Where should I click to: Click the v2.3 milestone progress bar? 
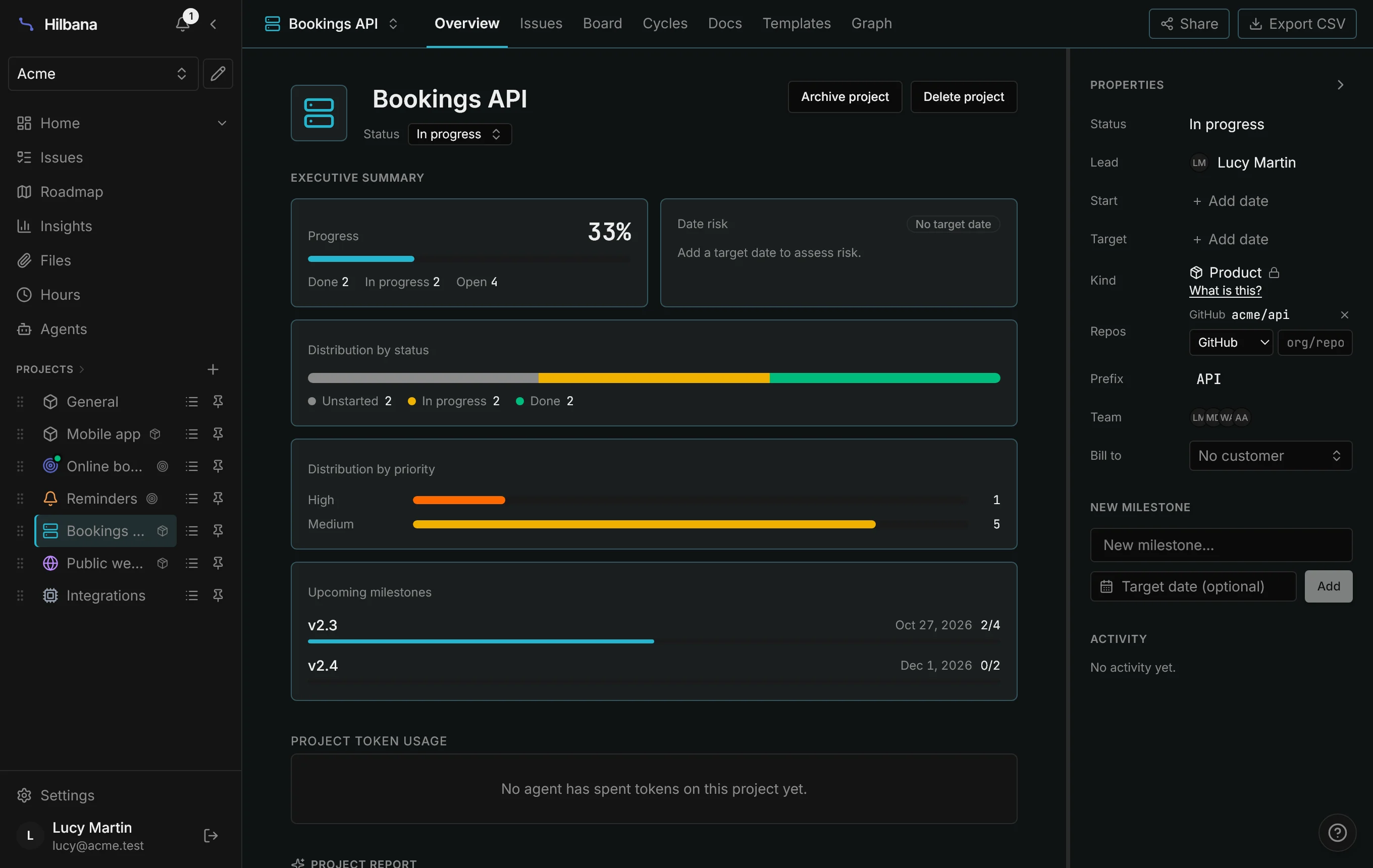pyautogui.click(x=653, y=642)
